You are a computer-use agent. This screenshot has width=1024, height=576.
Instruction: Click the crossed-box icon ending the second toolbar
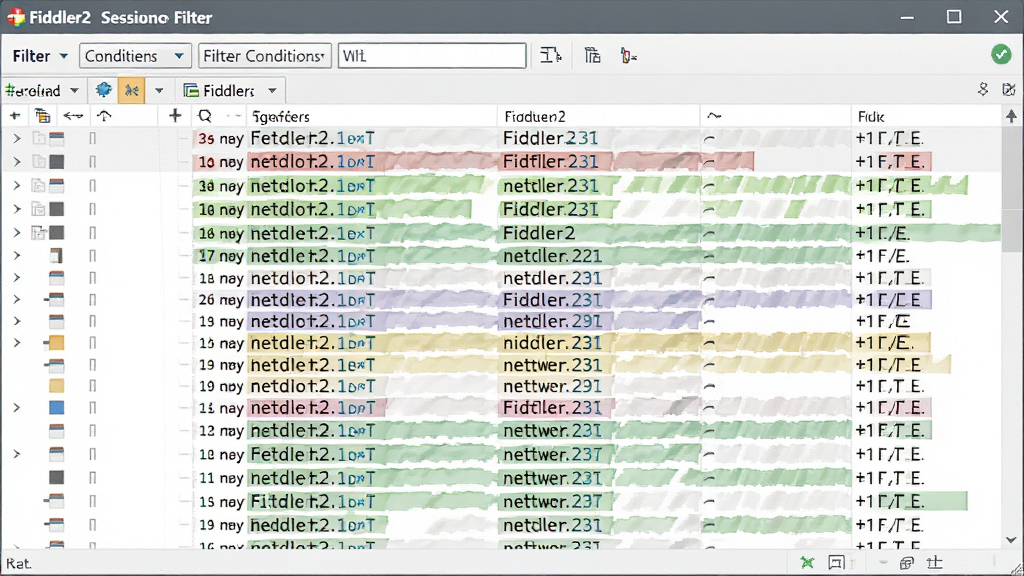[1009, 89]
